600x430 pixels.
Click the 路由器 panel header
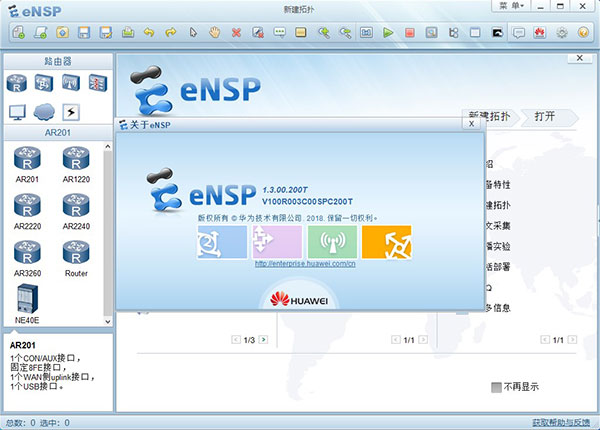58,61
